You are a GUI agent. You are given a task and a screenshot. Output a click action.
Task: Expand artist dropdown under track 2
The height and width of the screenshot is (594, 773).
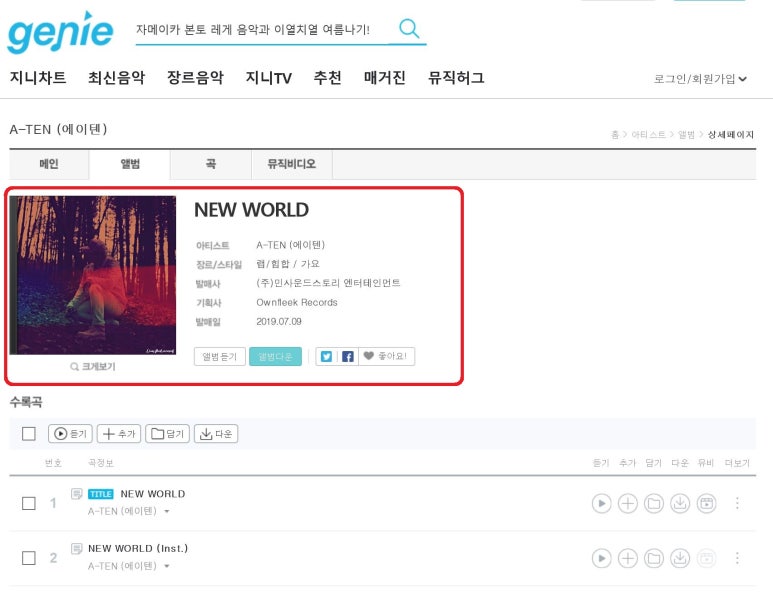(167, 566)
